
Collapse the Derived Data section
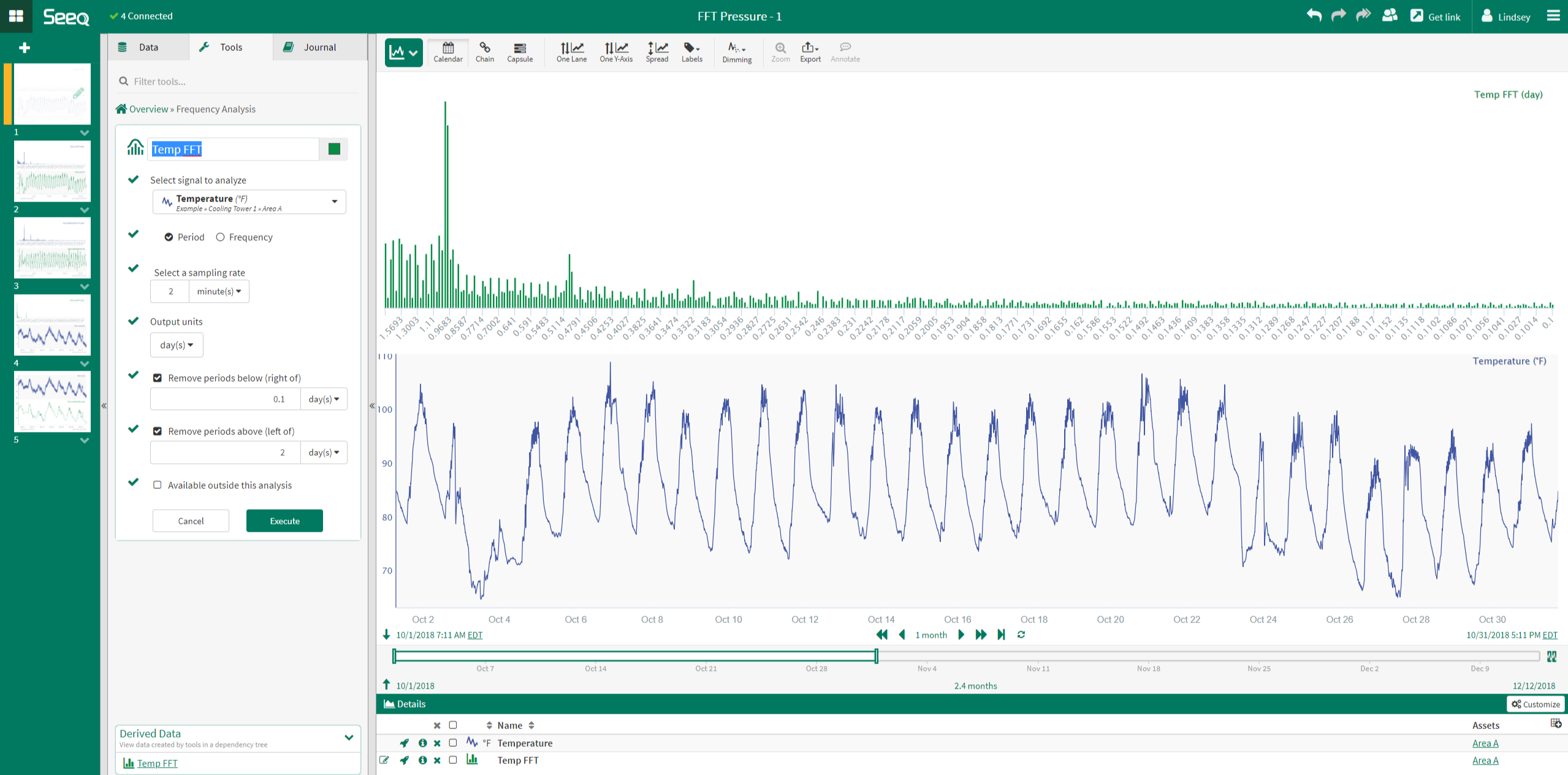click(x=349, y=737)
